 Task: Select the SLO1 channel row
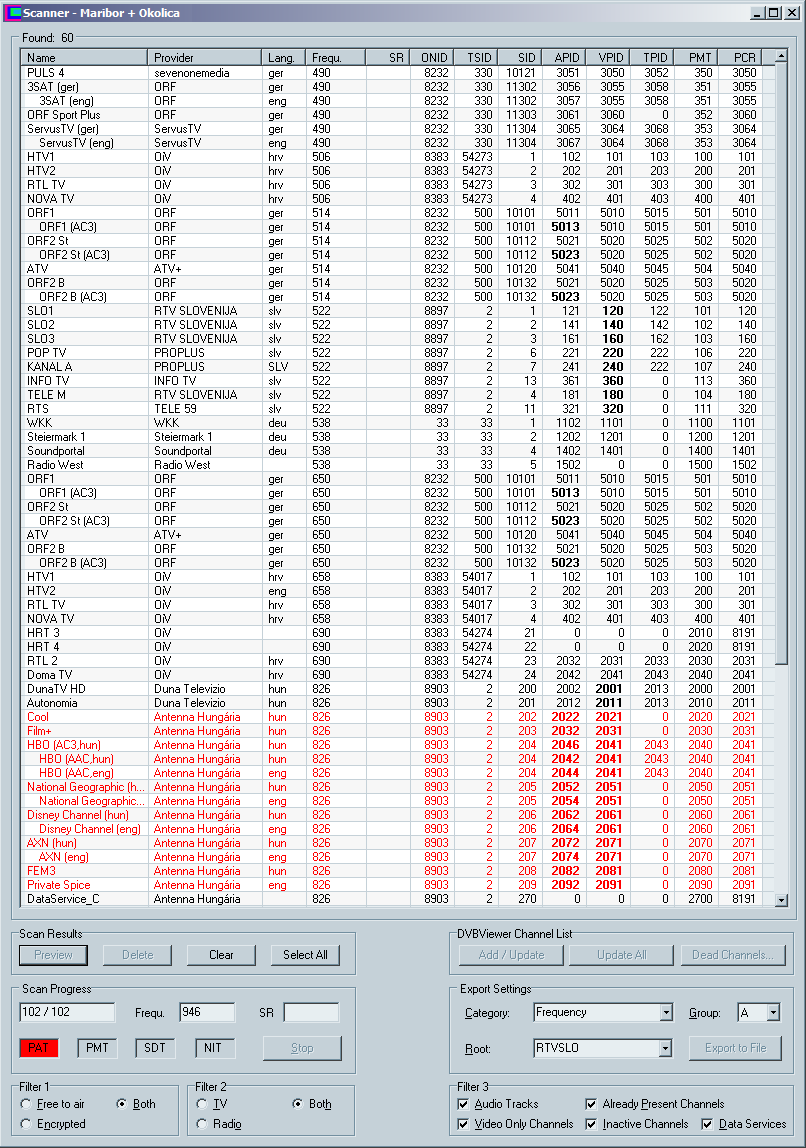(397, 310)
